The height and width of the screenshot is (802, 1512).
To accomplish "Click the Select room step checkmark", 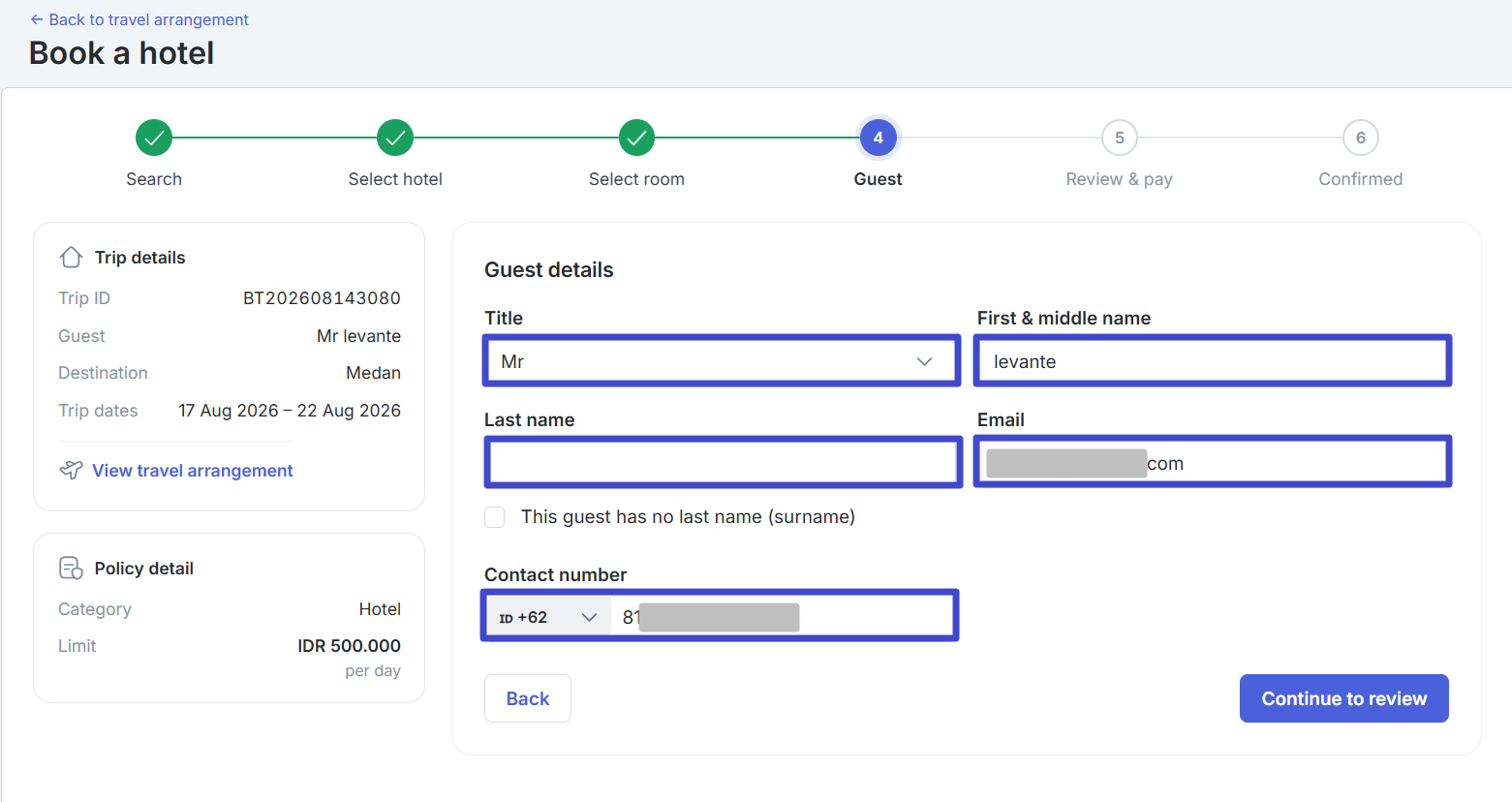I will coord(636,138).
